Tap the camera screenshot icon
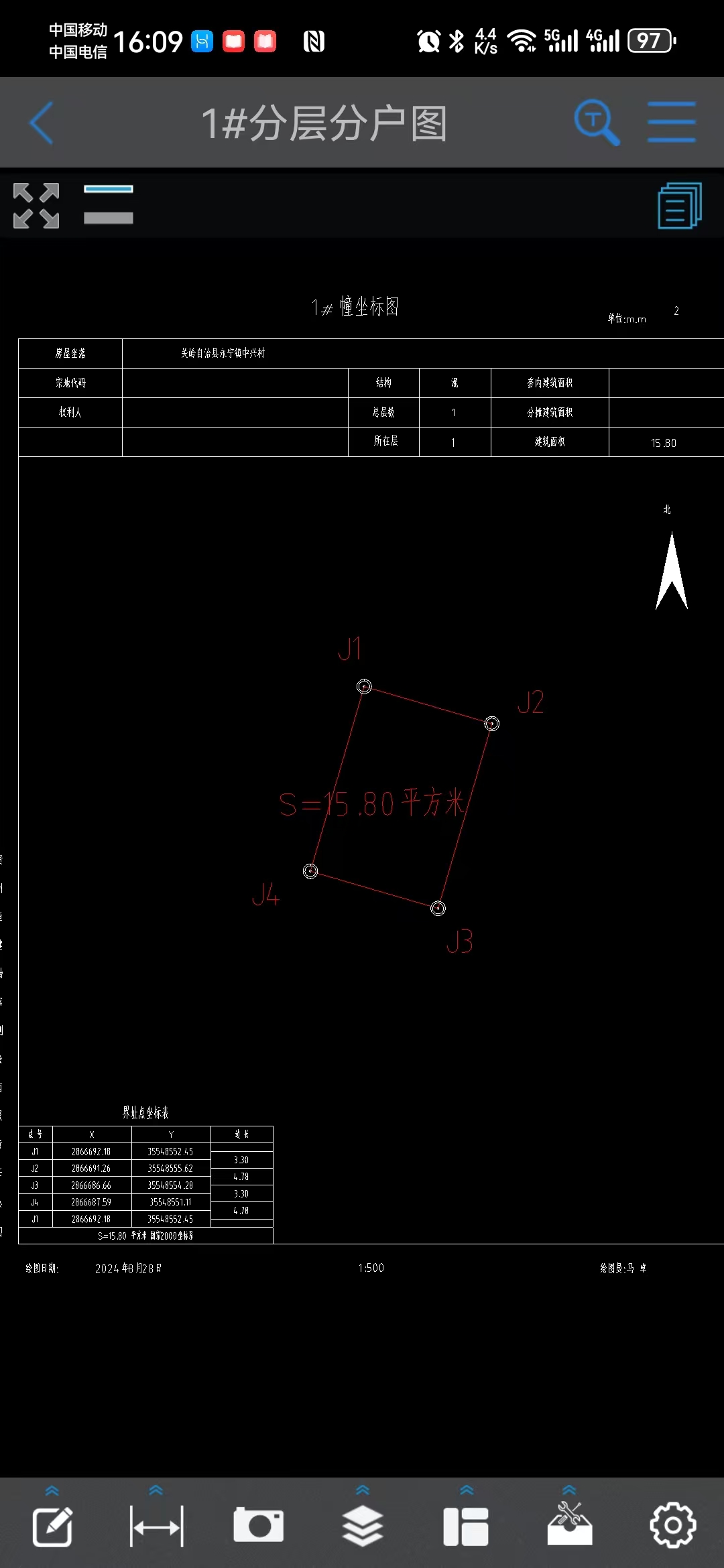 [259, 1526]
